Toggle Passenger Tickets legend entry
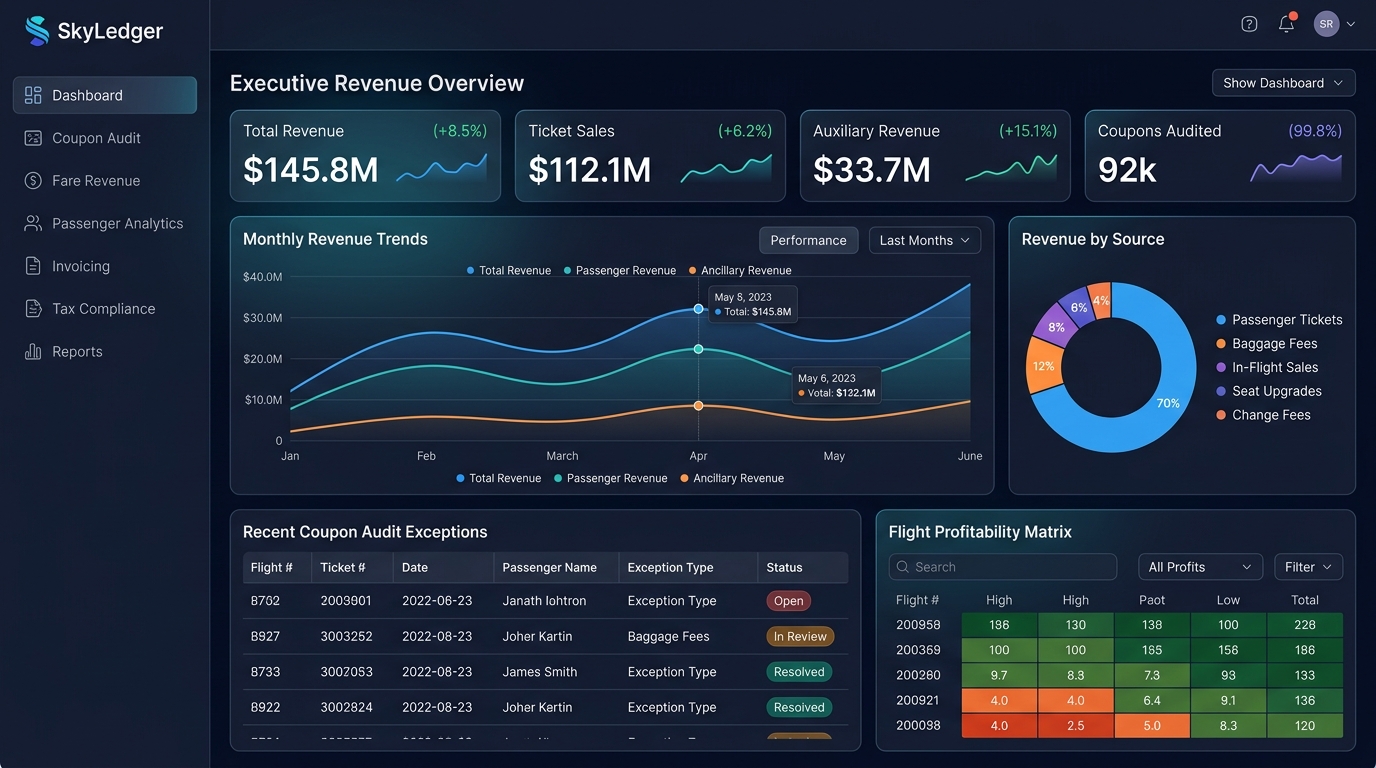 click(1279, 320)
